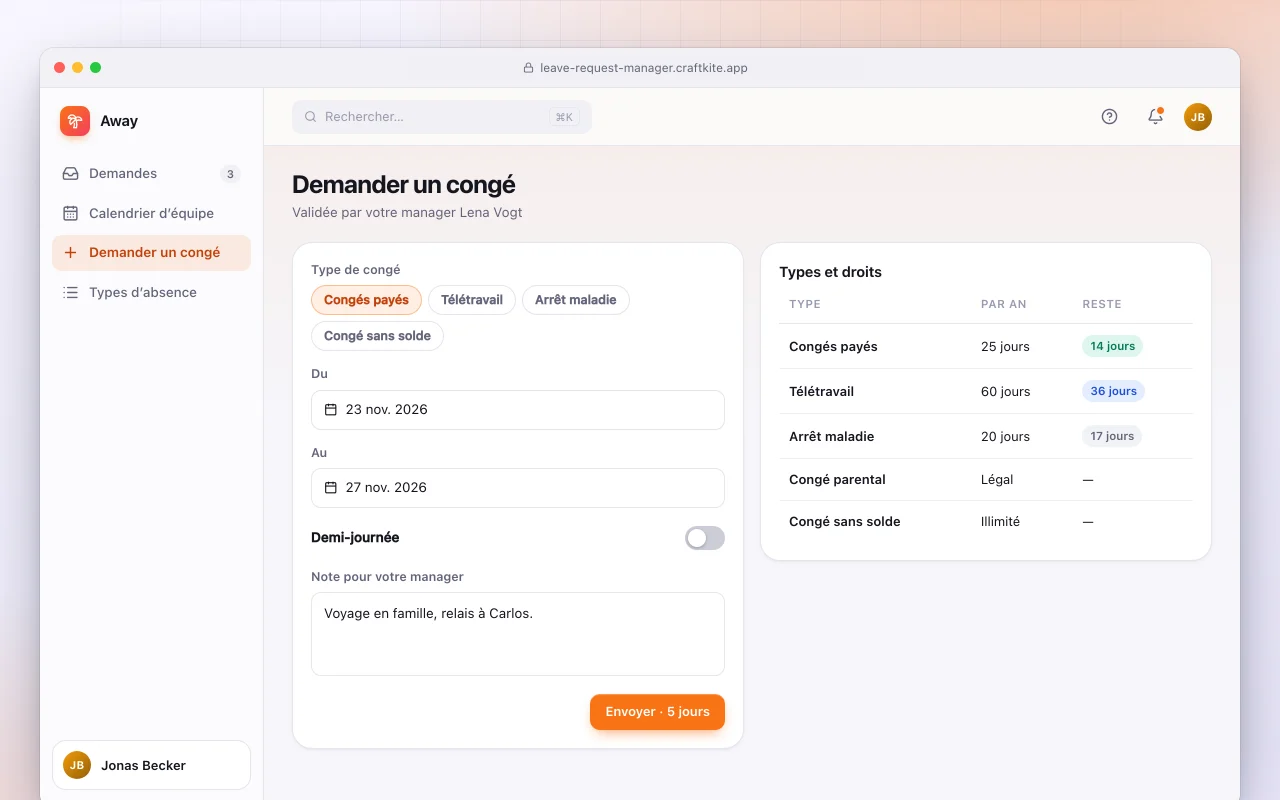Image resolution: width=1280 pixels, height=800 pixels.
Task: Open the JB avatar in top bar
Action: [x=1198, y=117]
